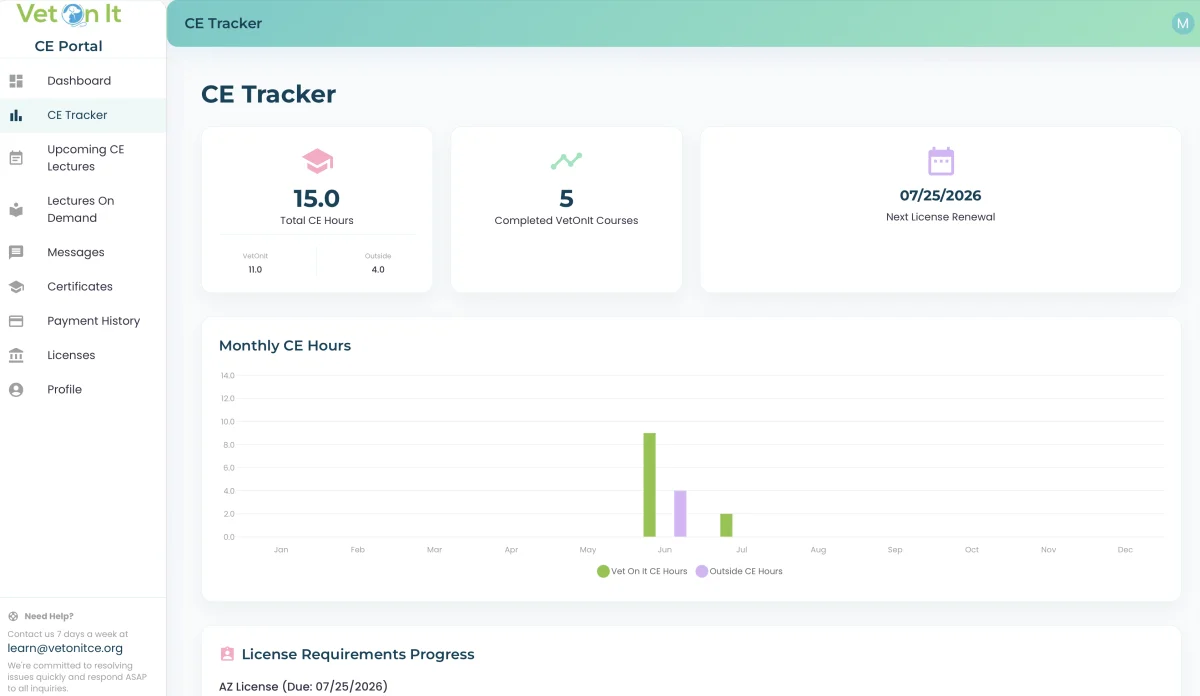This screenshot has height=696, width=1200.
Task: Click the Profile person icon
Action: [16, 390]
